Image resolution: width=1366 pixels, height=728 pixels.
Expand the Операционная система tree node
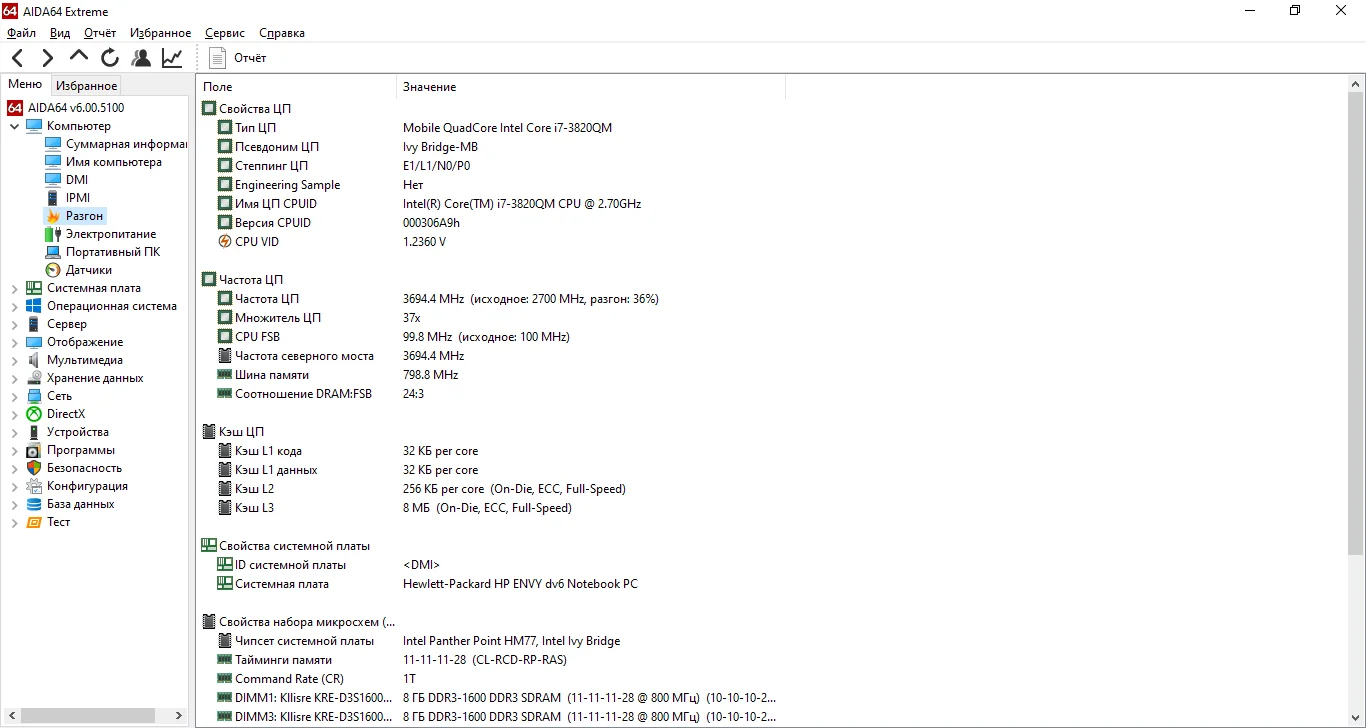click(x=14, y=306)
